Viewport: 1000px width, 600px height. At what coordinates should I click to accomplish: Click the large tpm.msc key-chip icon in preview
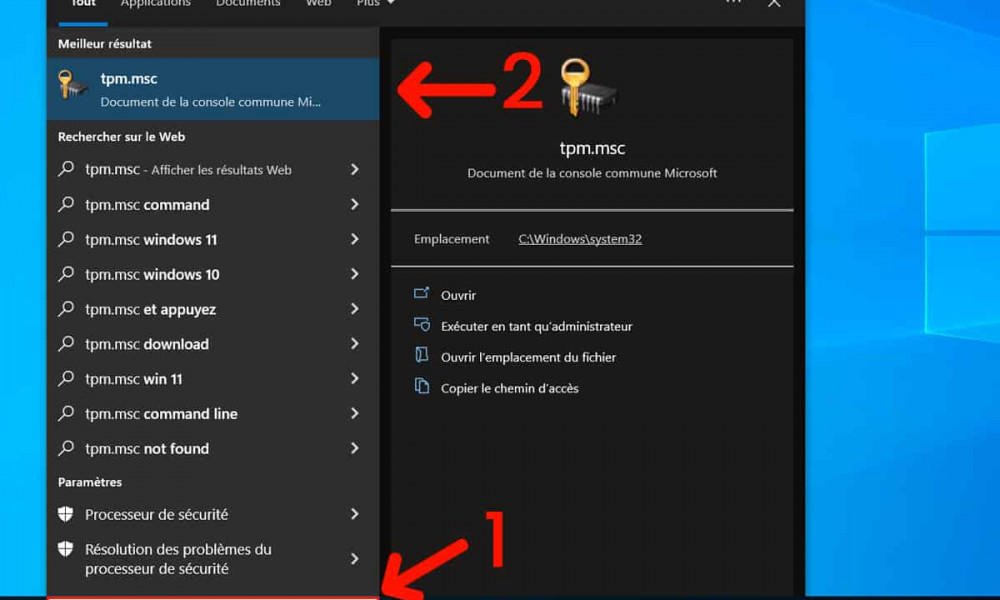click(588, 88)
